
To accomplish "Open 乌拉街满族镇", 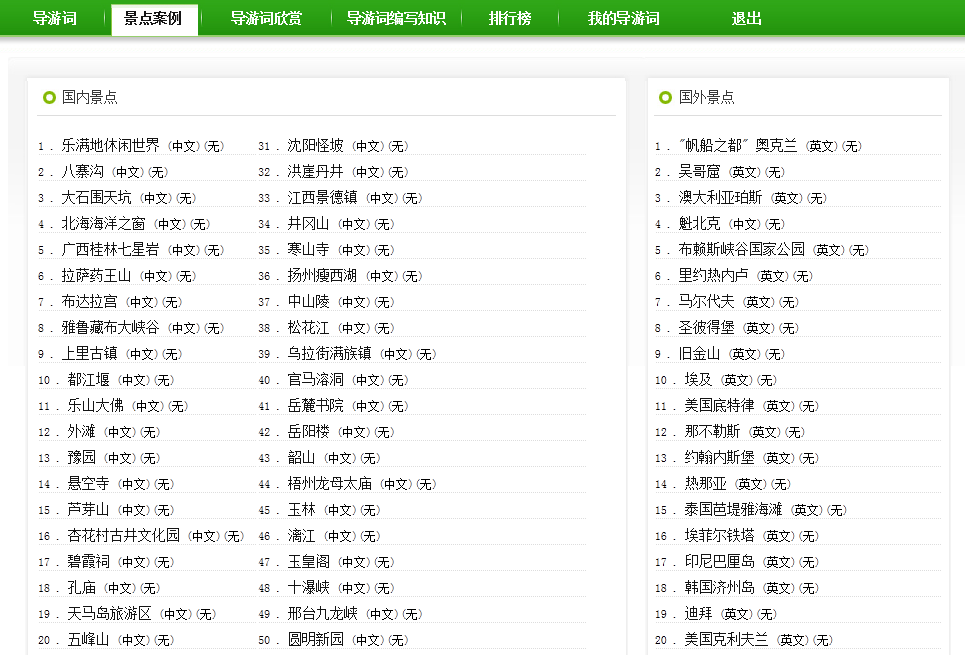I will pyautogui.click(x=330, y=353).
